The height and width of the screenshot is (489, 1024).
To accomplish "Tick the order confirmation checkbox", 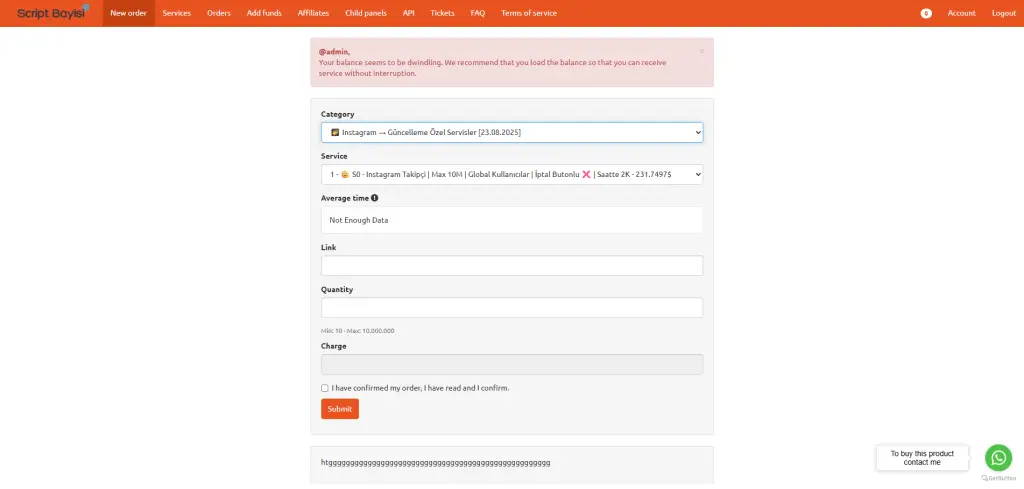I will tap(325, 388).
